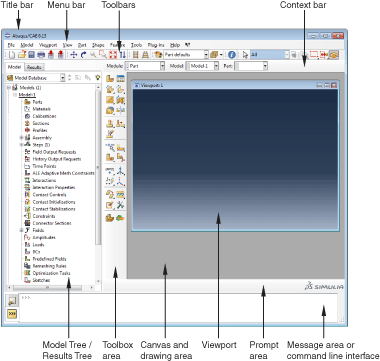Click the Open file folder icon

point(22,55)
